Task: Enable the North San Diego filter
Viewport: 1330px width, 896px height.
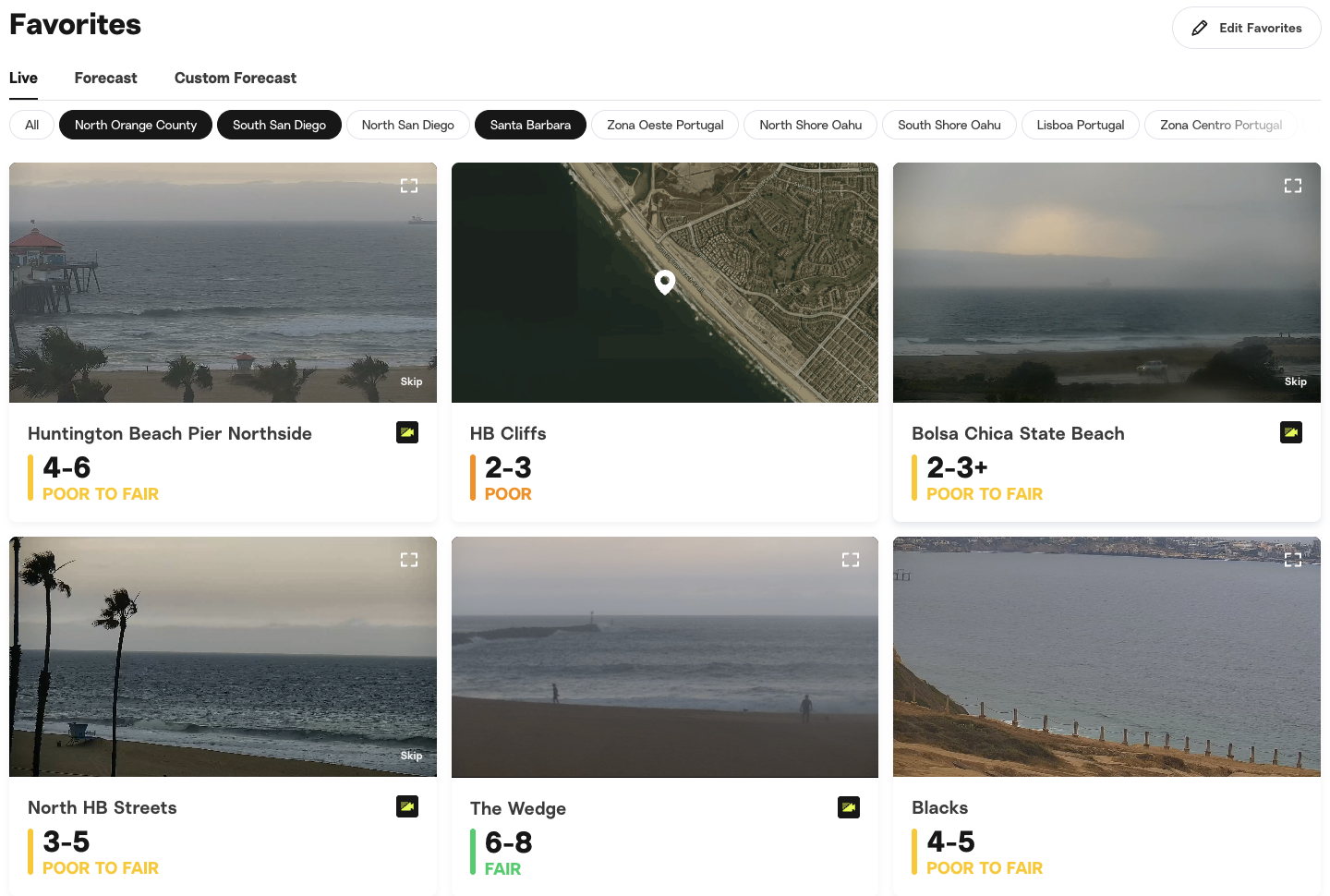Action: tap(408, 125)
